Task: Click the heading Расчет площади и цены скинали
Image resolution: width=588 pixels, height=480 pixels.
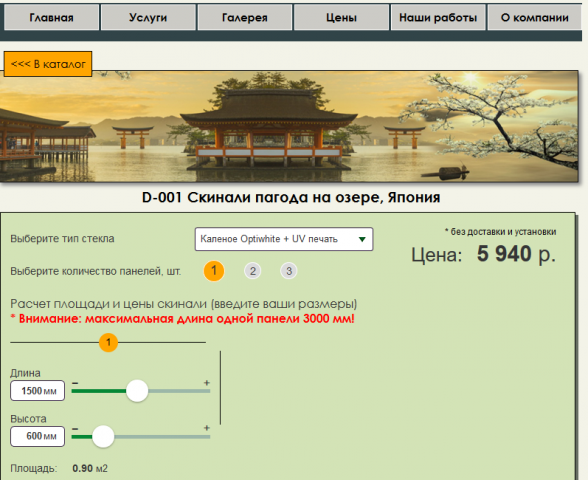Action: pos(184,303)
